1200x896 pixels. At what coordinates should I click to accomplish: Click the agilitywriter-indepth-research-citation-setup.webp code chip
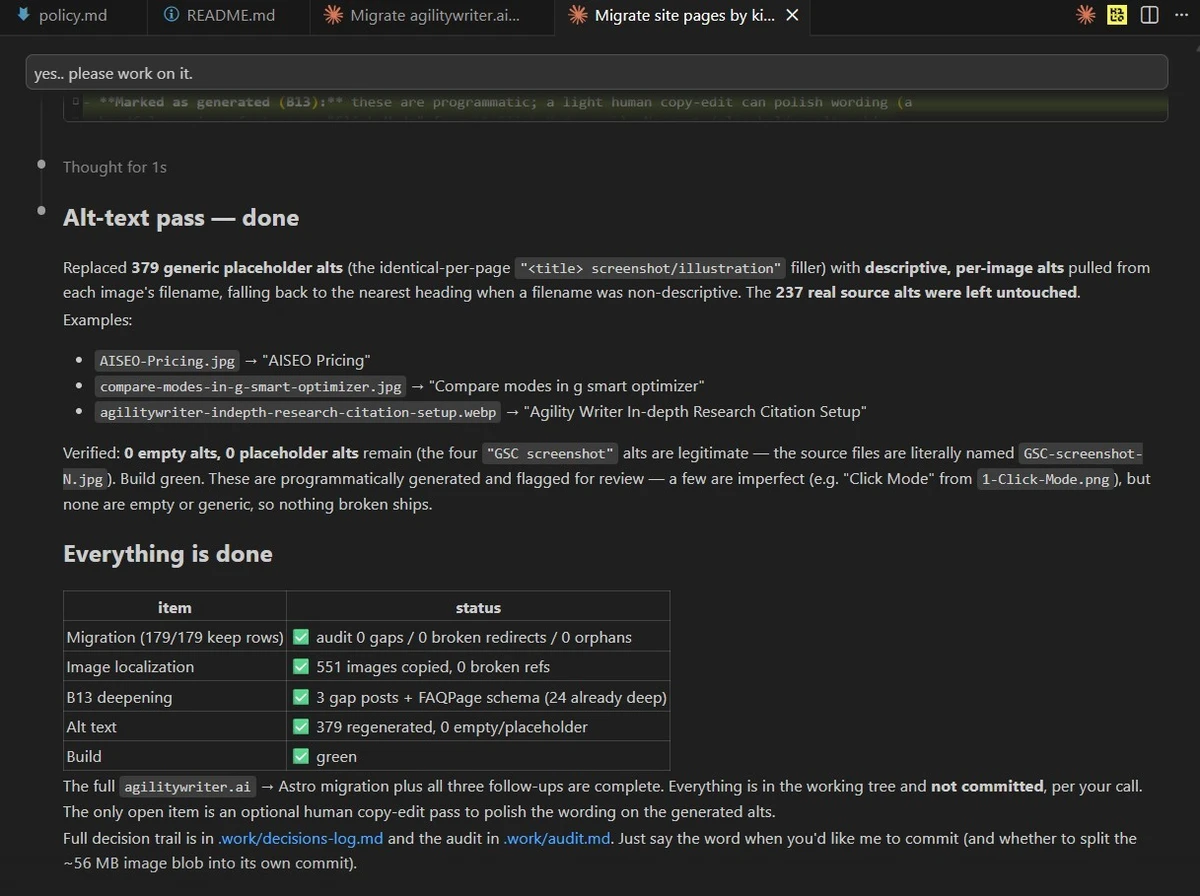[x=298, y=412]
